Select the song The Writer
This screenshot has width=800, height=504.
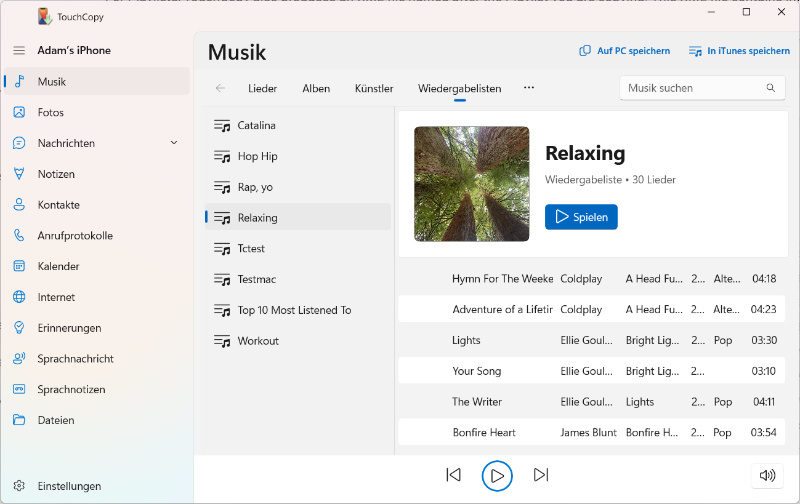point(591,401)
